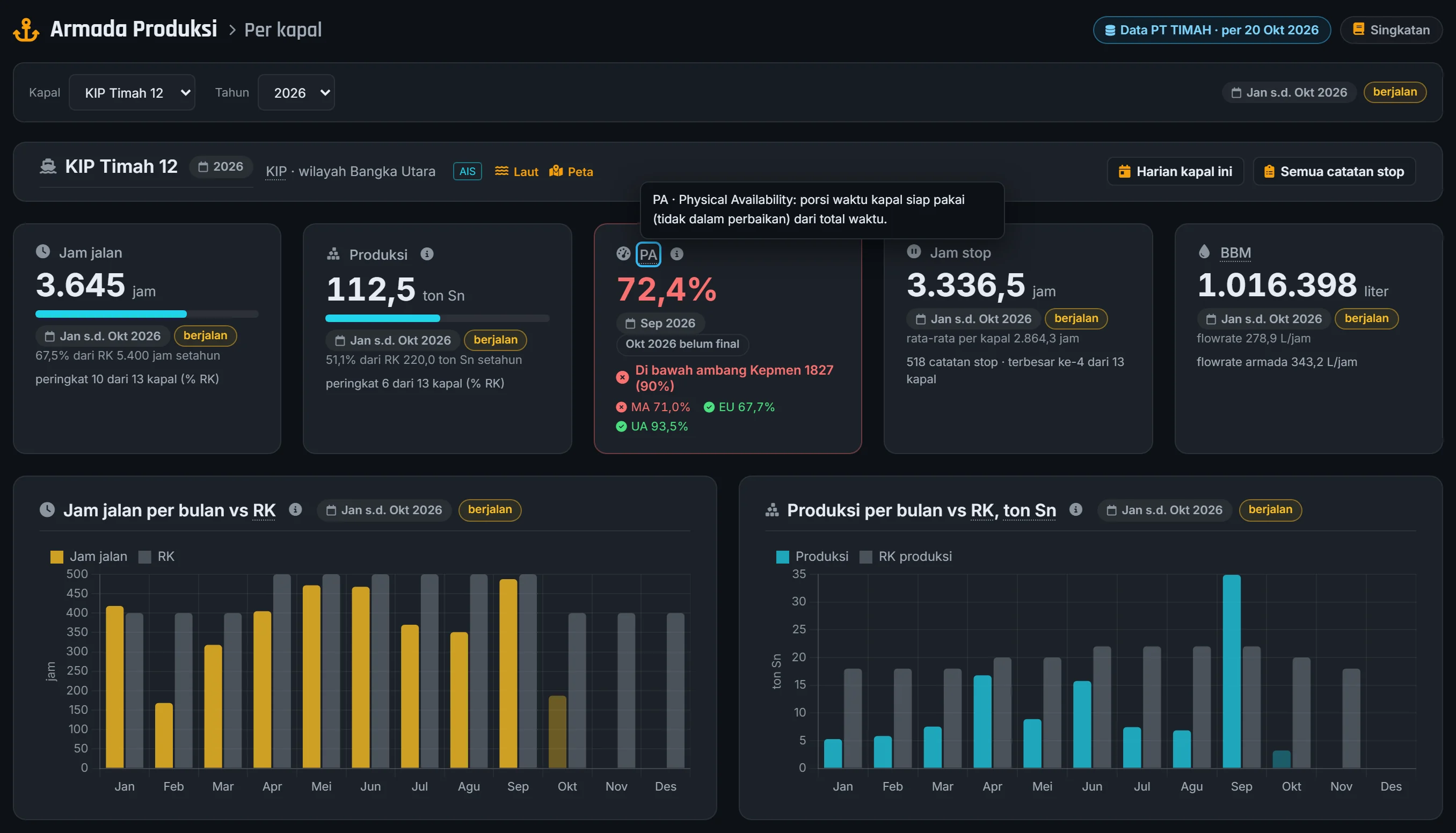Viewport: 1456px width, 833px height.
Task: Open Semua catatan stop button
Action: 1334,172
